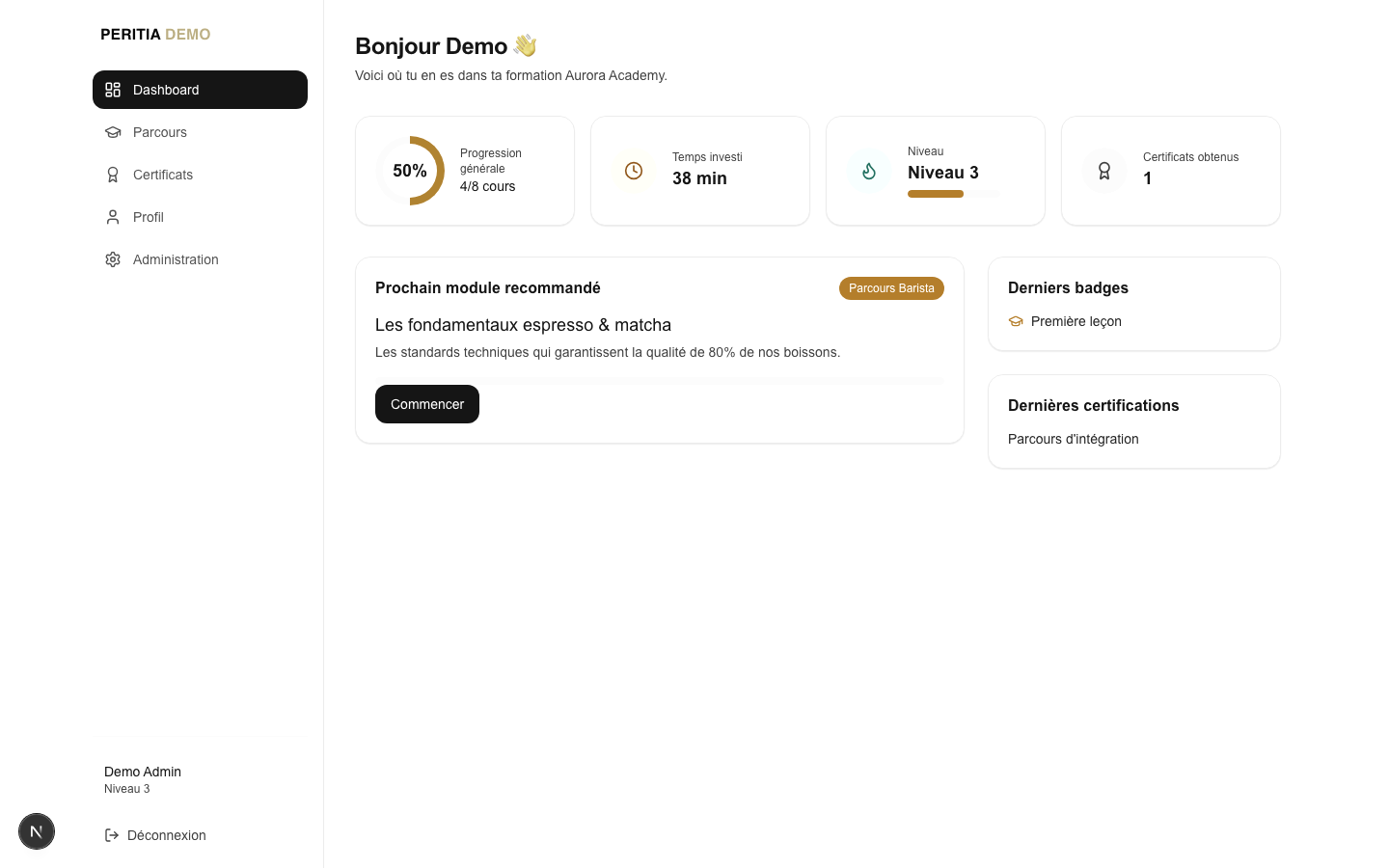
Task: Click the Dashboard grid icon in sidebar
Action: (x=113, y=90)
